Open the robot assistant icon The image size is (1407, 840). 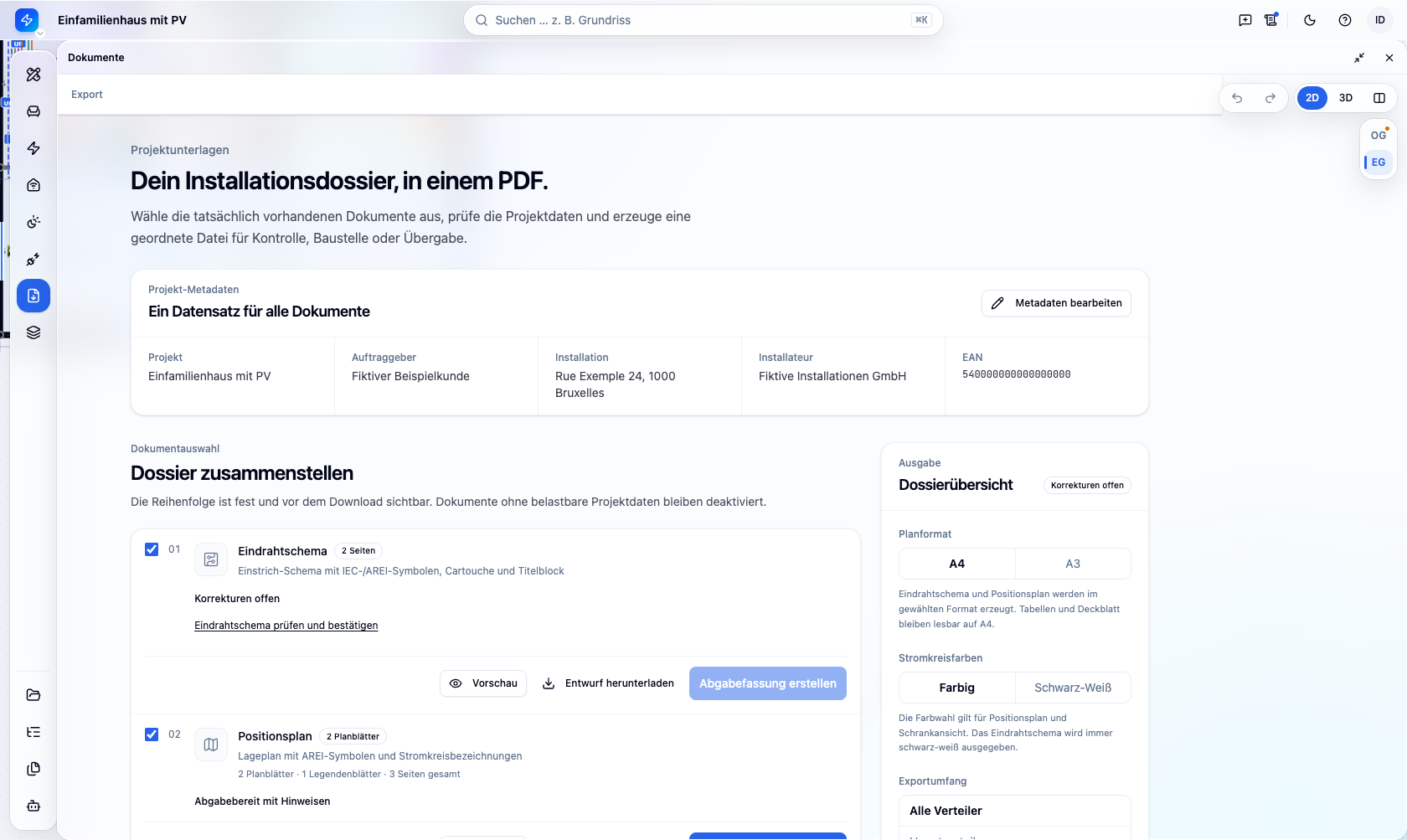tap(33, 806)
